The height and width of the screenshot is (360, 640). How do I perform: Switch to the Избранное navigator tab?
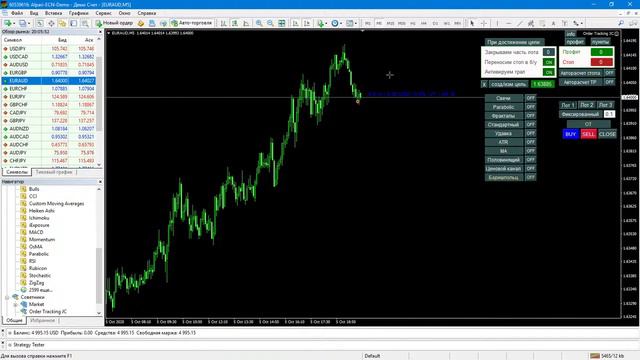(42, 320)
